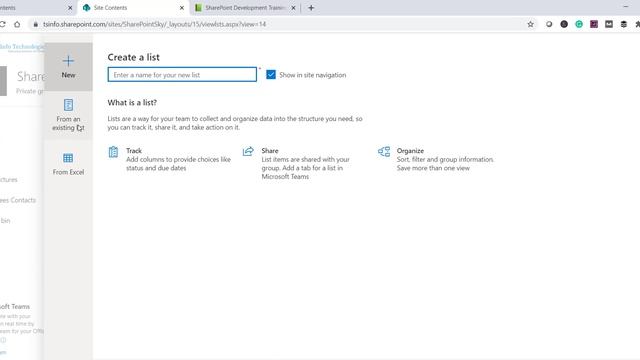Bookmark this page with the star icon
640x360 pixels.
click(x=530, y=24)
